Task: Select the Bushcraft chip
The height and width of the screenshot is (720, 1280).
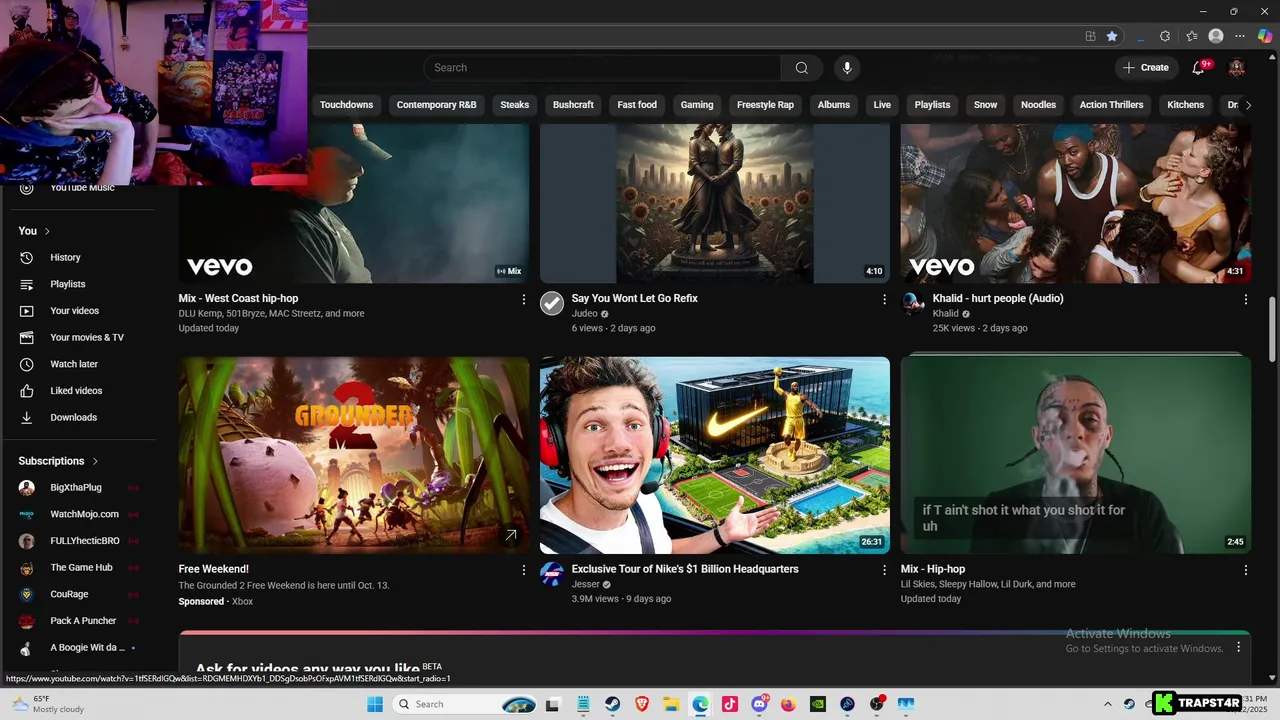Action: [573, 105]
